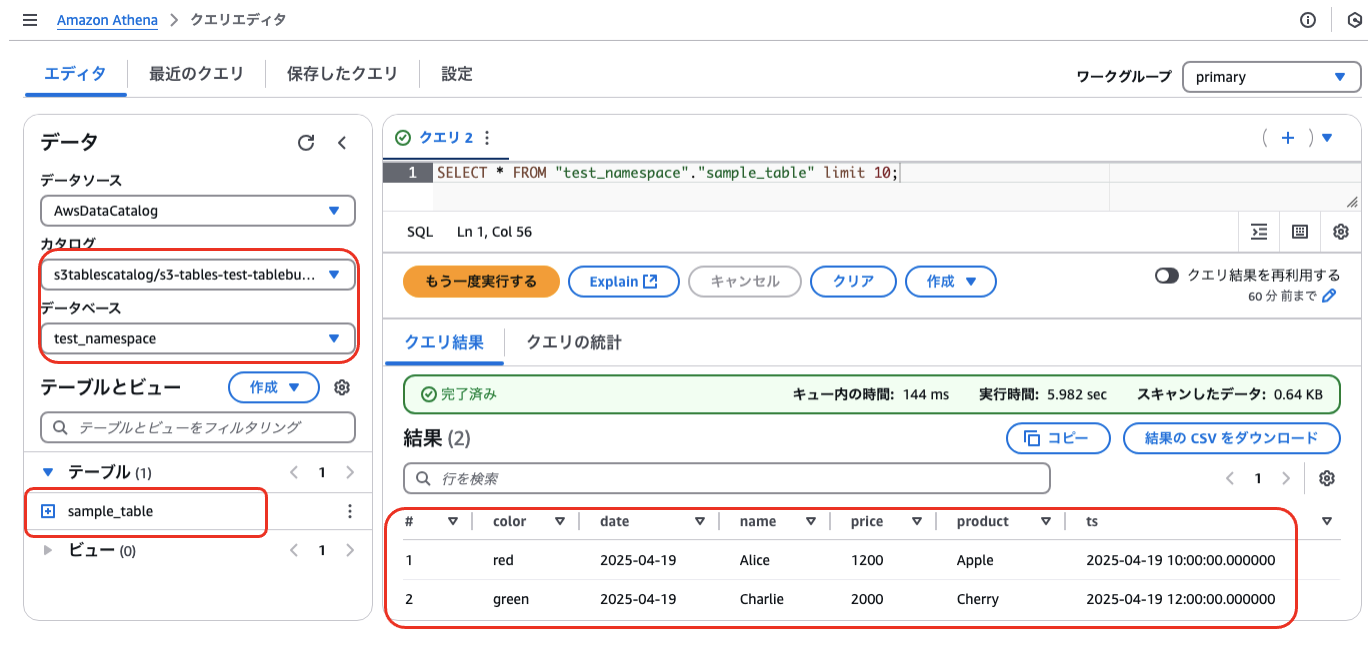Select the クエリ結果 tab
The height and width of the screenshot is (648, 1368).
coord(444,342)
